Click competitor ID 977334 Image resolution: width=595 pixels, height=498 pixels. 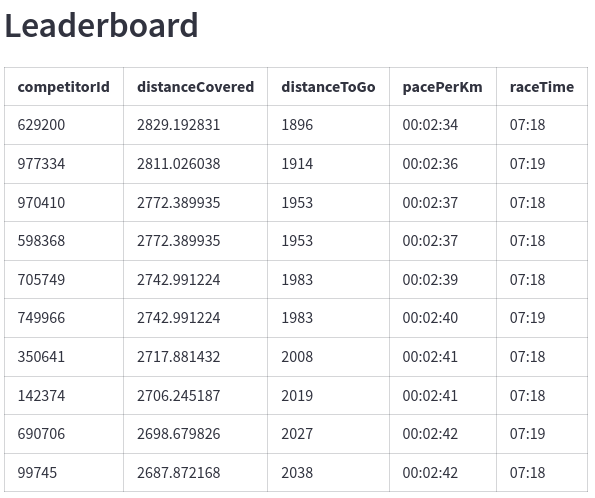[x=41, y=164]
